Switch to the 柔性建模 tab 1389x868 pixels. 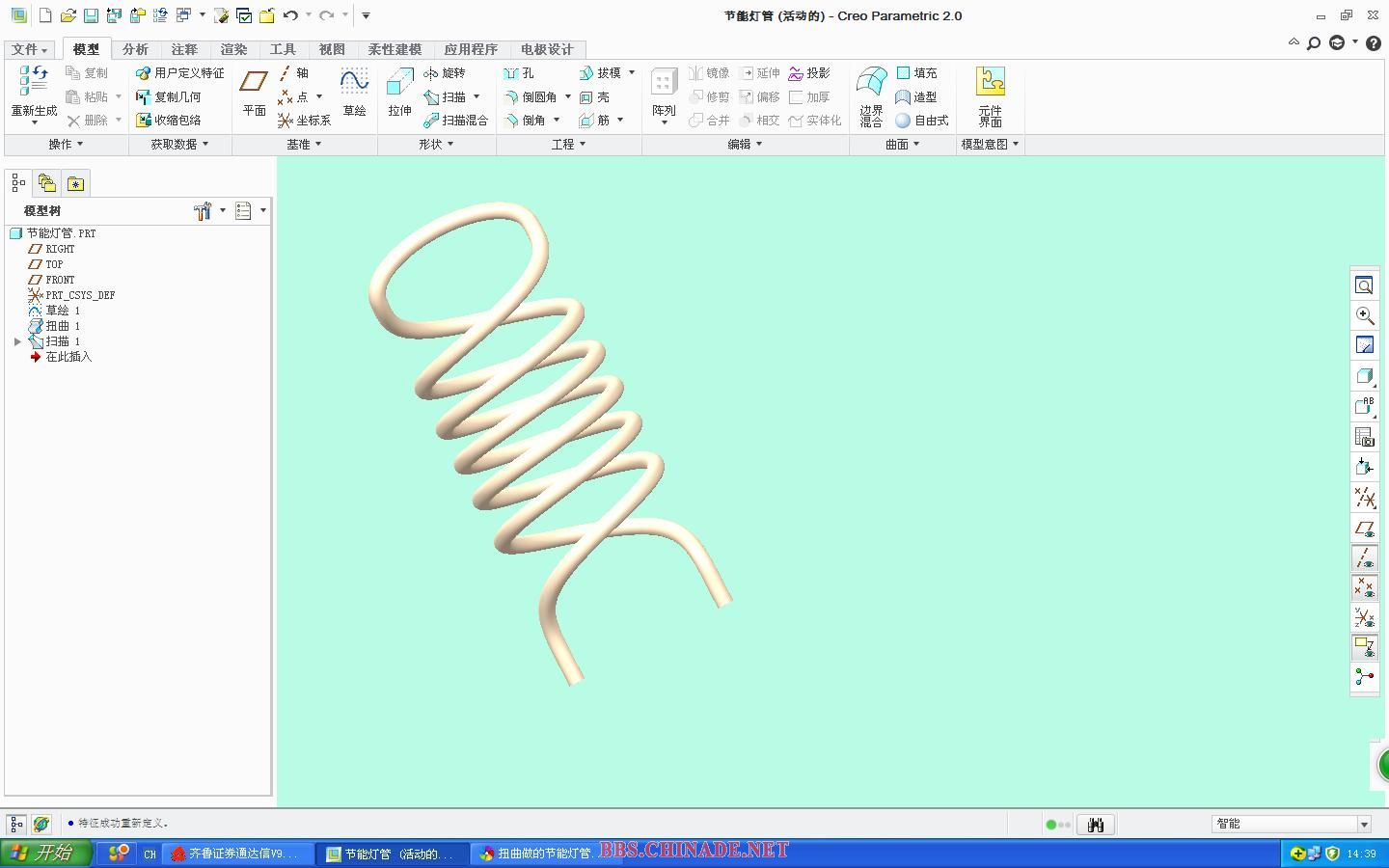tap(395, 49)
